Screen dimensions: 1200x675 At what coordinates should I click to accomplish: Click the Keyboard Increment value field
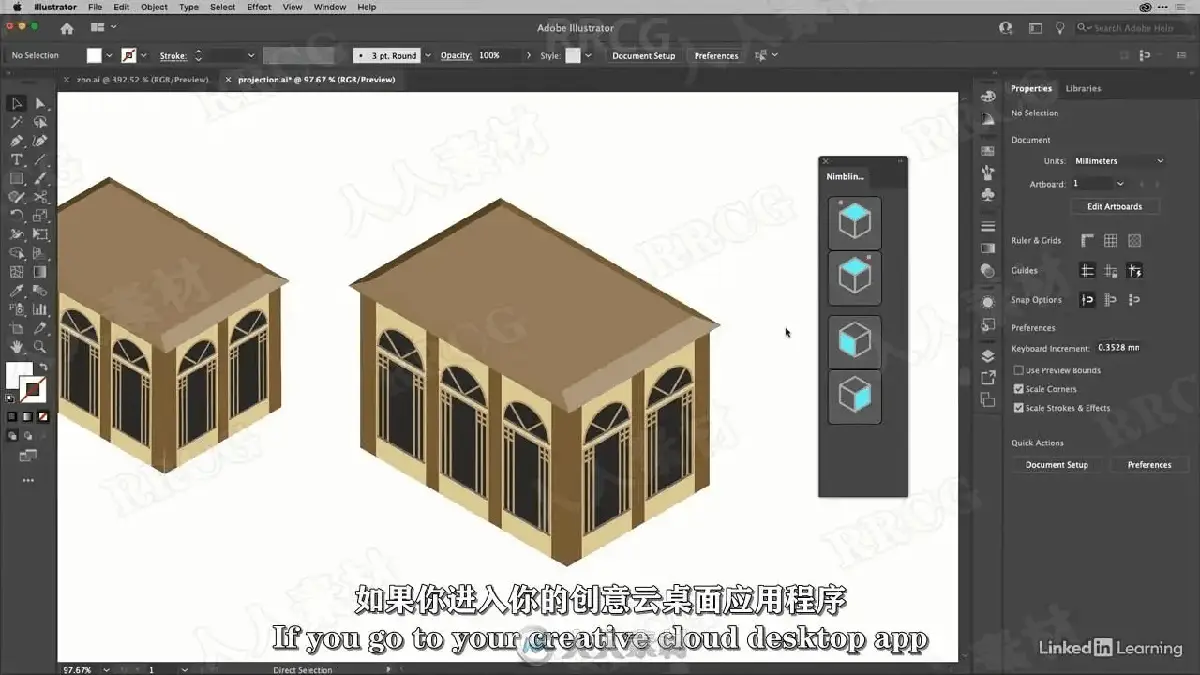point(1119,348)
